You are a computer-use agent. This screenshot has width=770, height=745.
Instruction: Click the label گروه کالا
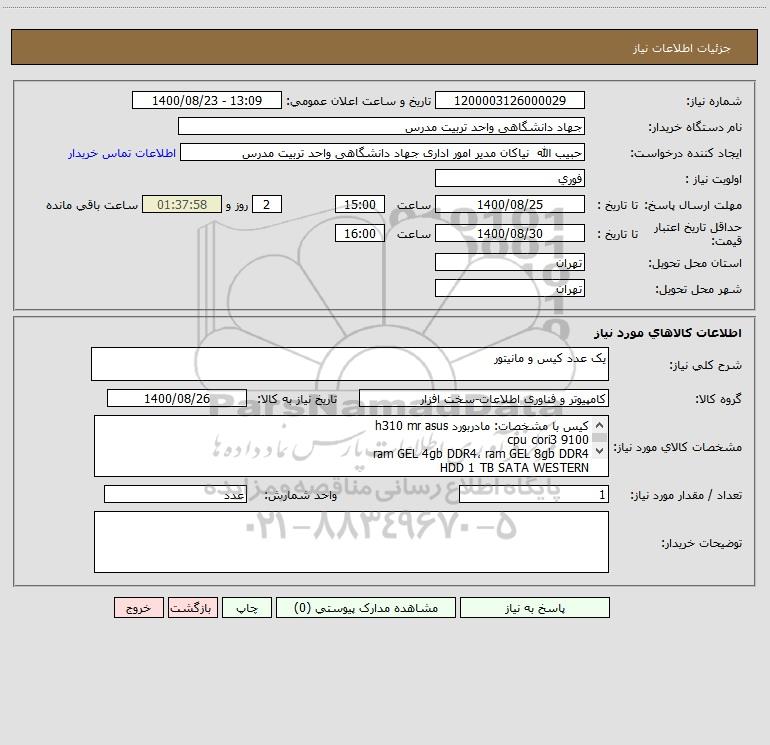pos(718,399)
